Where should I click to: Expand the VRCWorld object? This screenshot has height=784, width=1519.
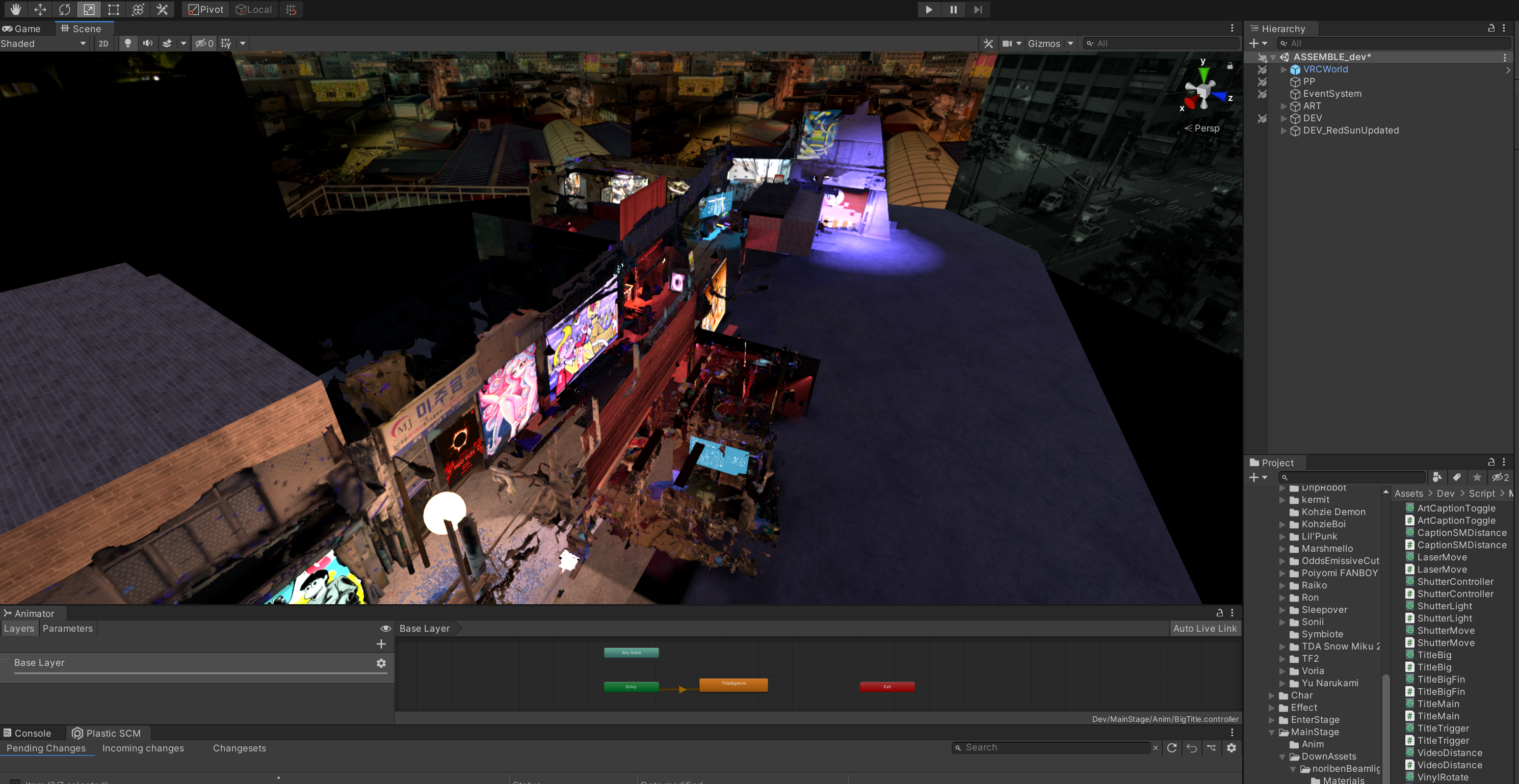point(1283,70)
